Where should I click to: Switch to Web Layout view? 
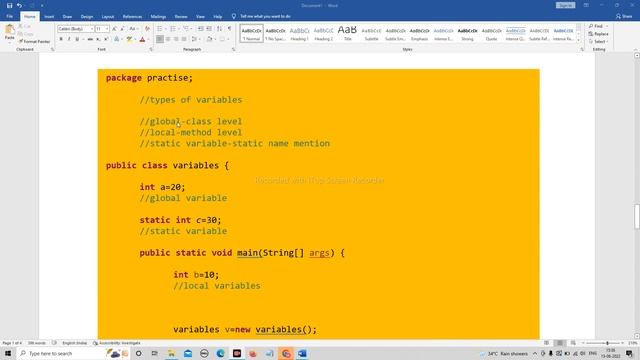tap(573, 343)
